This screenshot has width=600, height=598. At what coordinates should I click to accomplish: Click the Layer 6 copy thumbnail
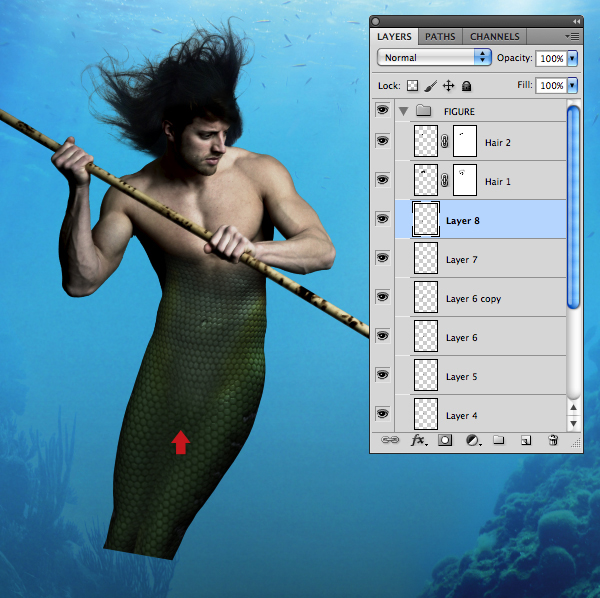pos(426,297)
